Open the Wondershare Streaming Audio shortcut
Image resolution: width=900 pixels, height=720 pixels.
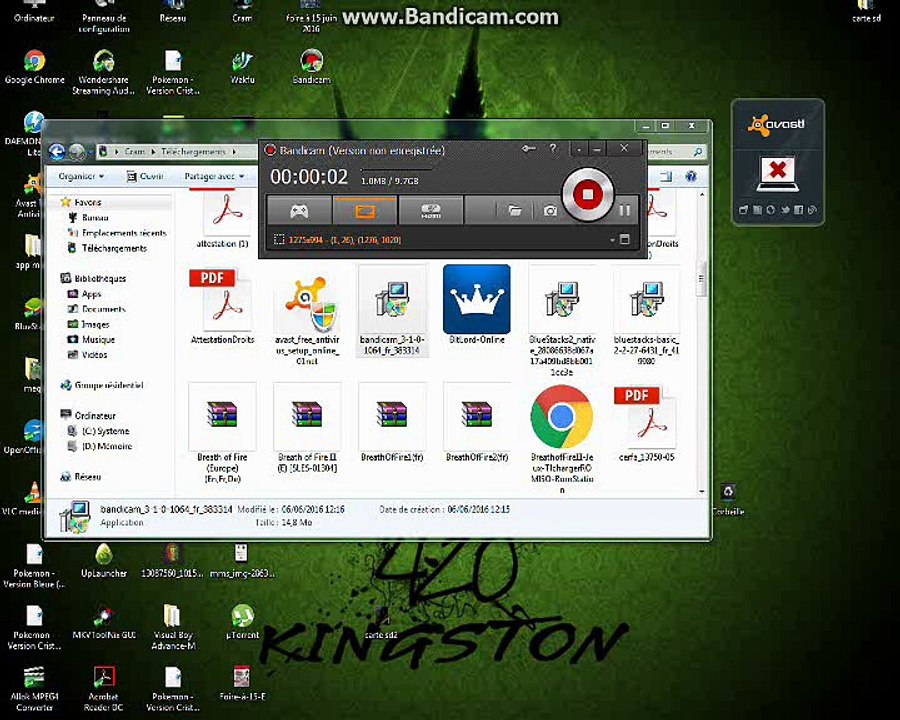click(104, 72)
